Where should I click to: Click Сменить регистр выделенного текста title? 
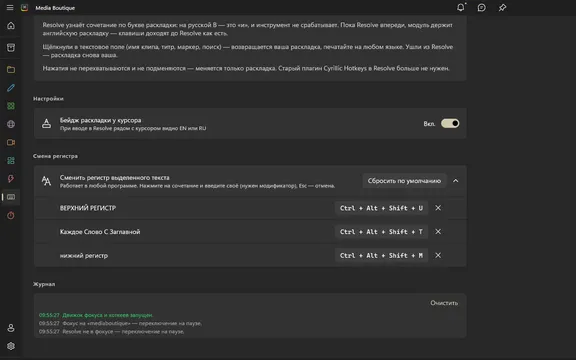click(115, 177)
